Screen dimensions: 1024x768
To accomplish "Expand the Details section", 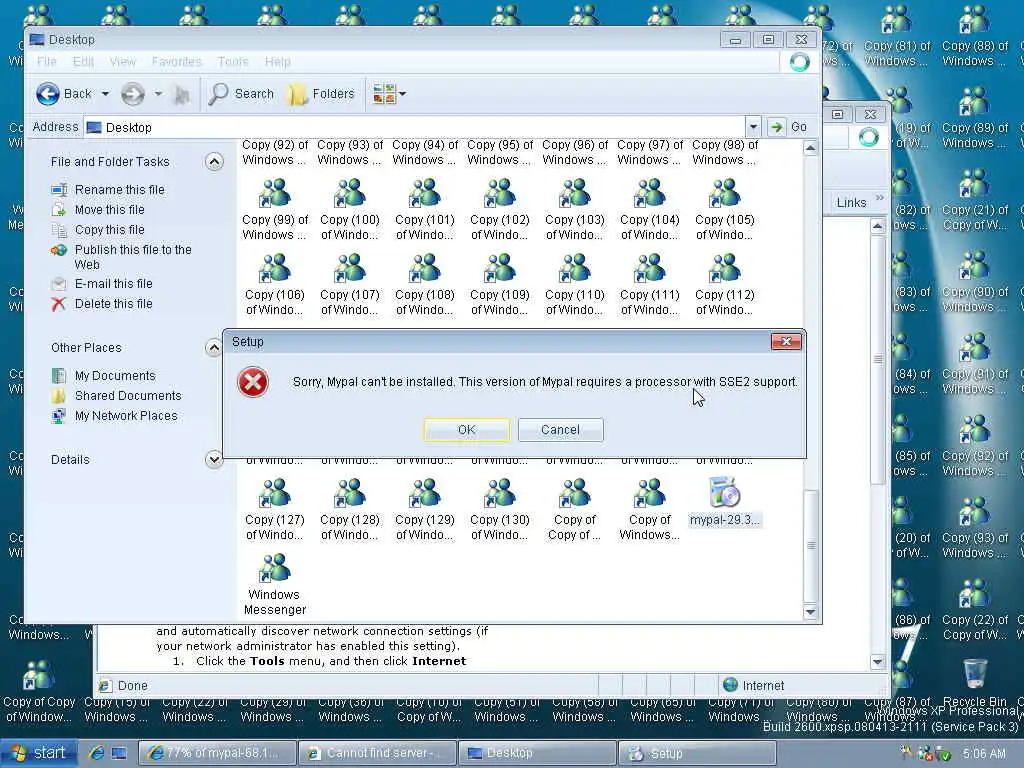I will (214, 459).
